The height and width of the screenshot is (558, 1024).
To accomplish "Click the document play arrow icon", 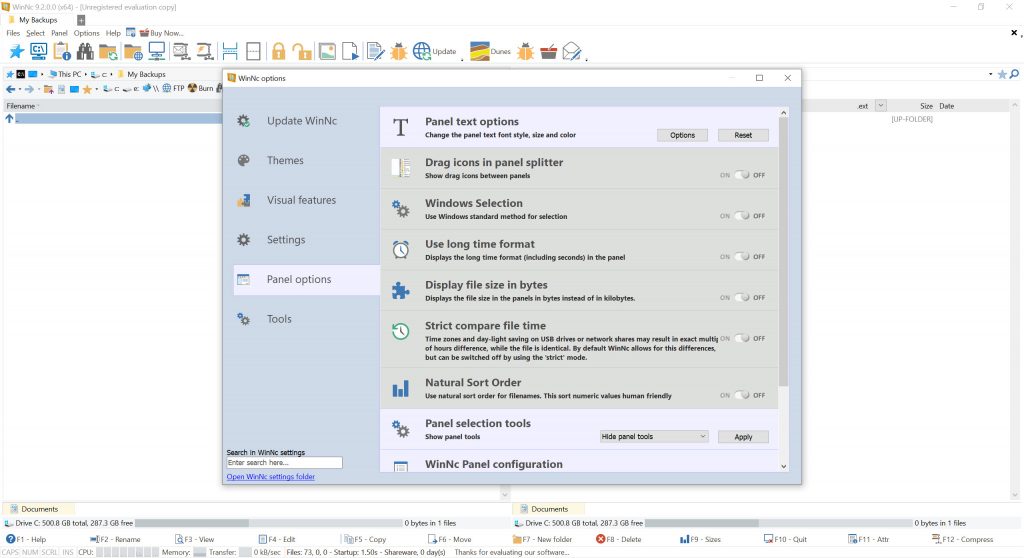I will pyautogui.click(x=350, y=51).
